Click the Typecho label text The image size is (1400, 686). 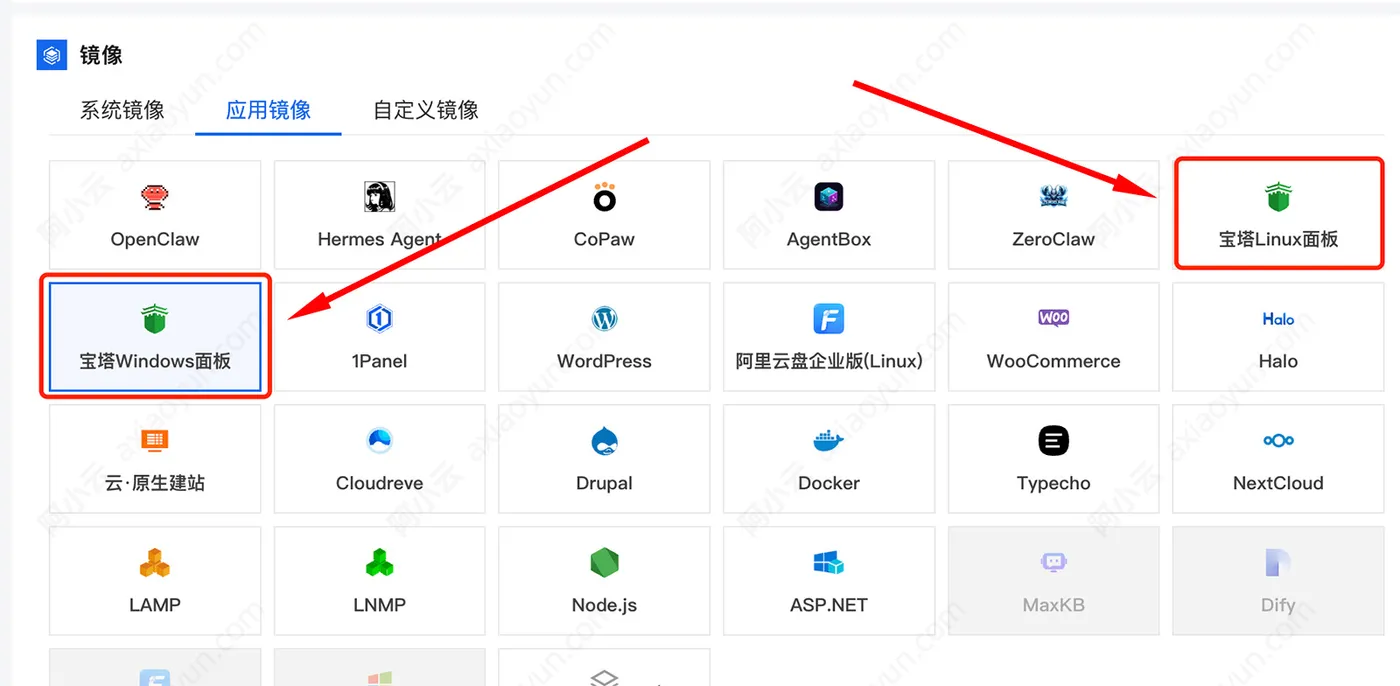1053,483
